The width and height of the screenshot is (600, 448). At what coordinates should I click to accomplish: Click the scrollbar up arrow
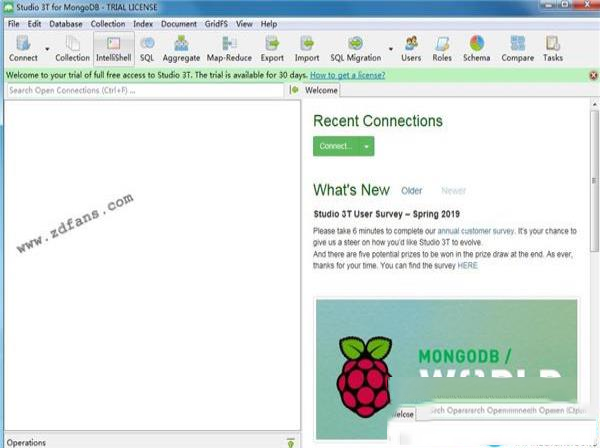click(x=595, y=104)
